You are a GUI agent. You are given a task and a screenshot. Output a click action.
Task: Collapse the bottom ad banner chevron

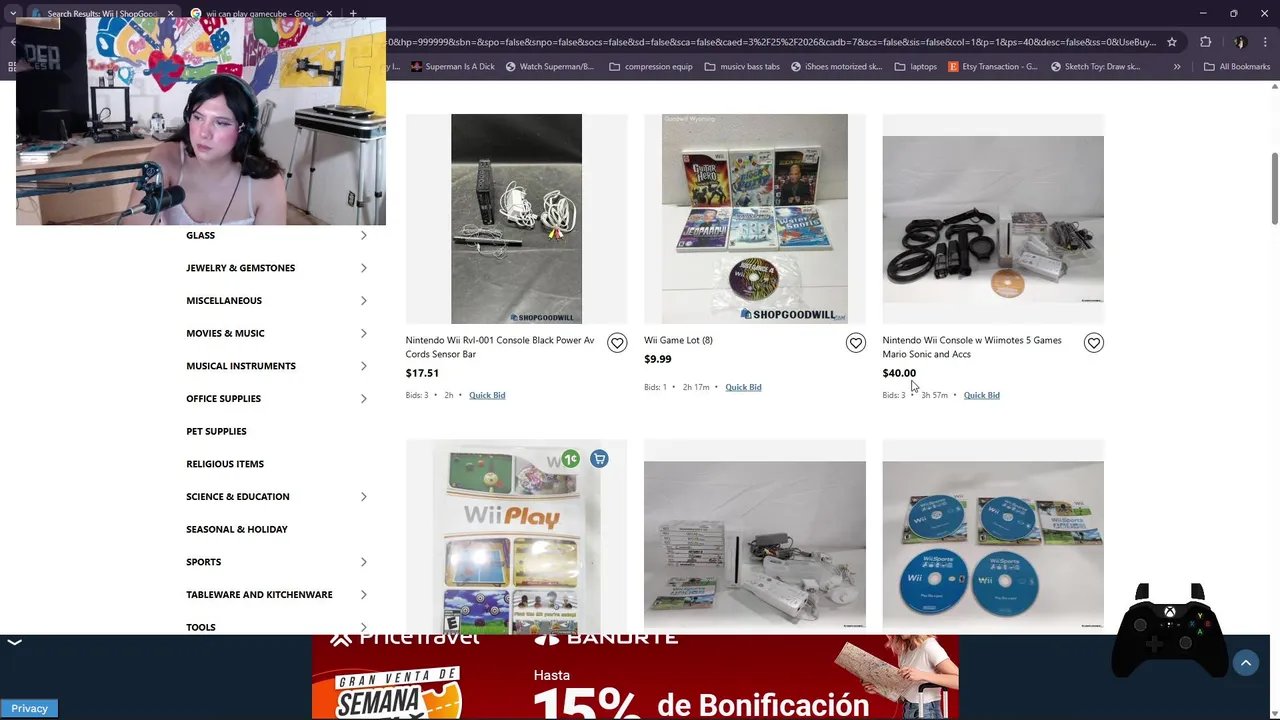[x=15, y=642]
